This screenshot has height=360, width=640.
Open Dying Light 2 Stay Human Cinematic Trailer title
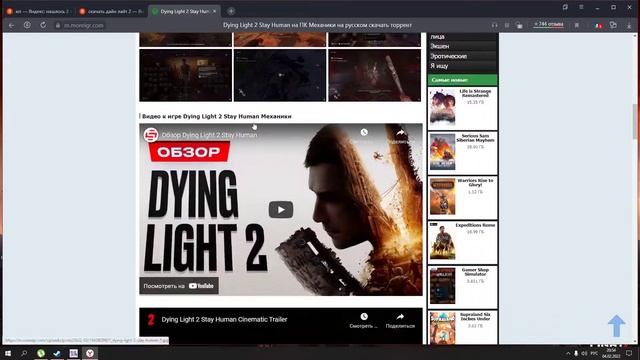click(224, 320)
